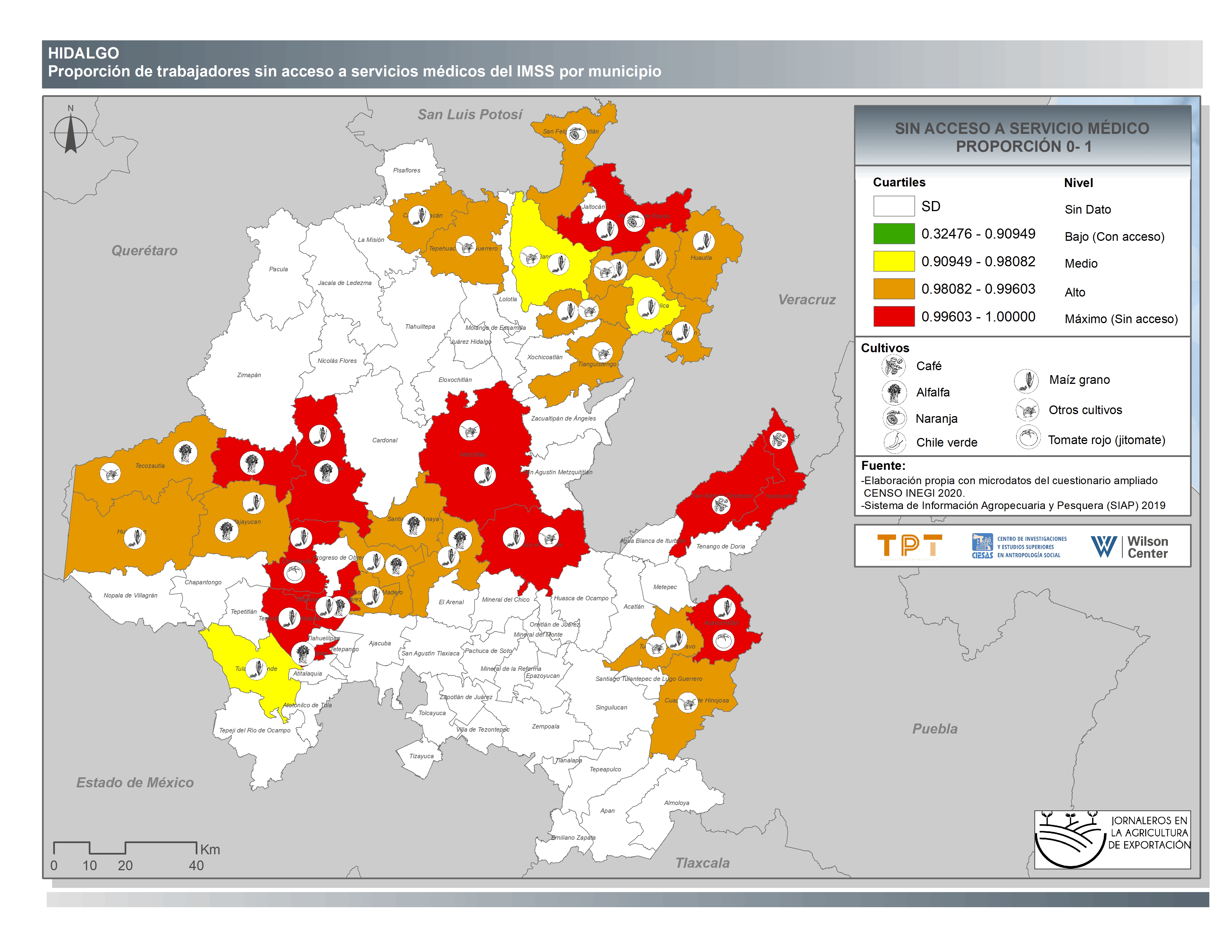
Task: Click the kilometer scale bar
Action: point(125,848)
